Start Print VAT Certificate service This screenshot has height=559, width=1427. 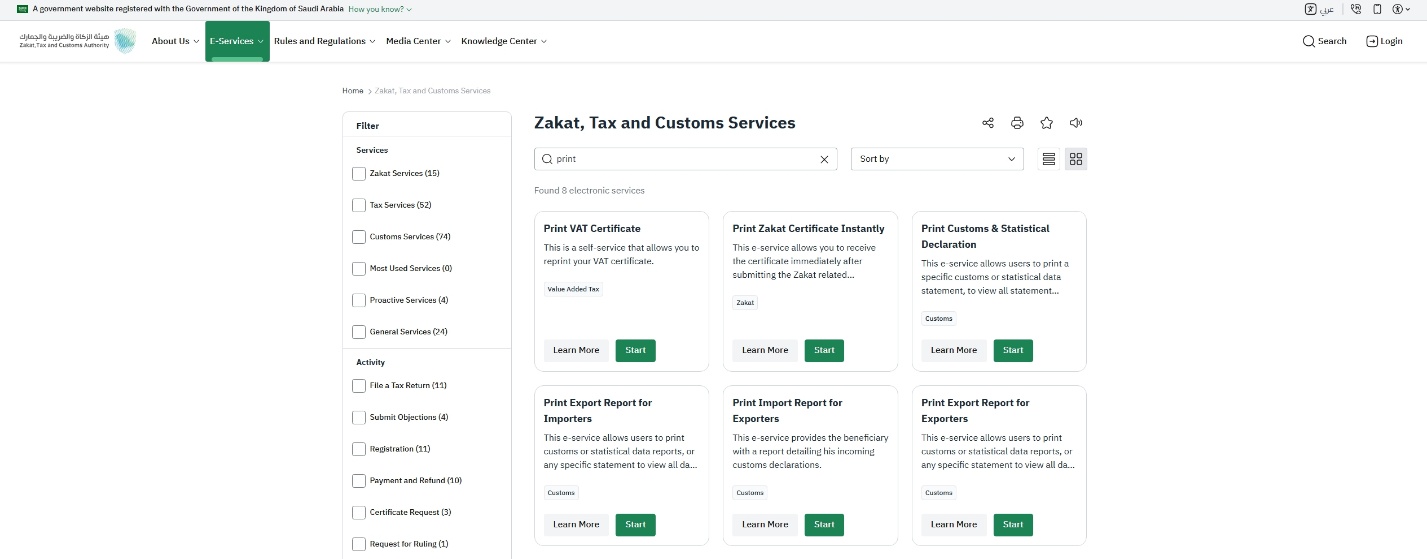pyautogui.click(x=636, y=350)
